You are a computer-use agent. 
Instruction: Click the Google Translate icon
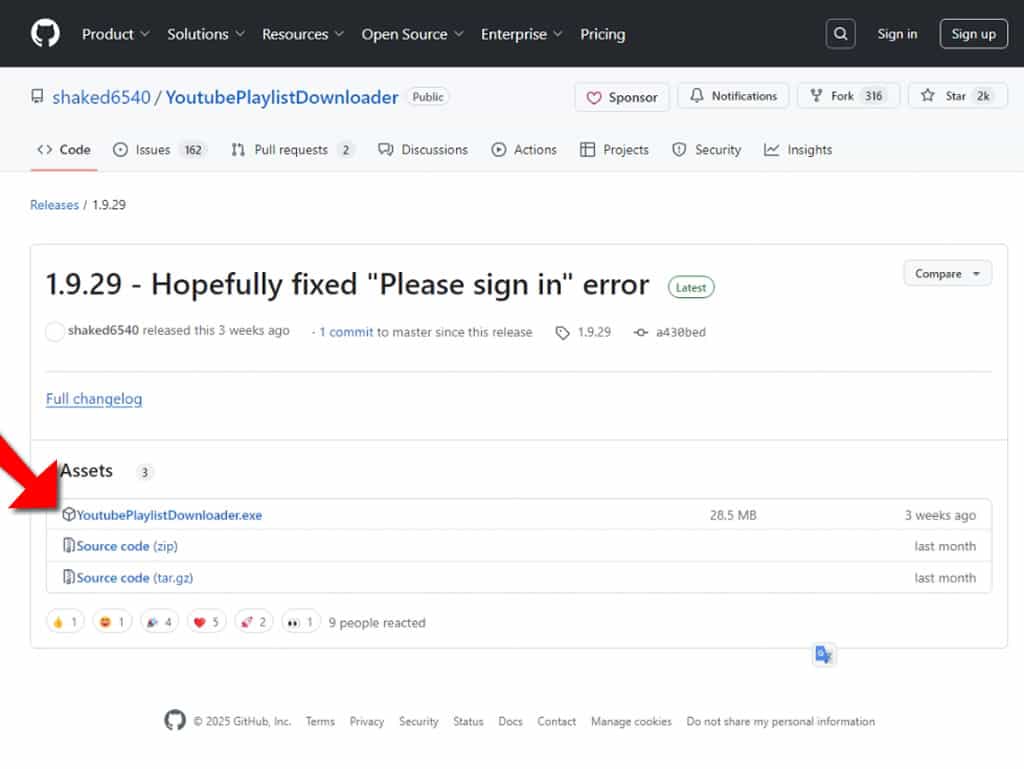click(x=824, y=654)
